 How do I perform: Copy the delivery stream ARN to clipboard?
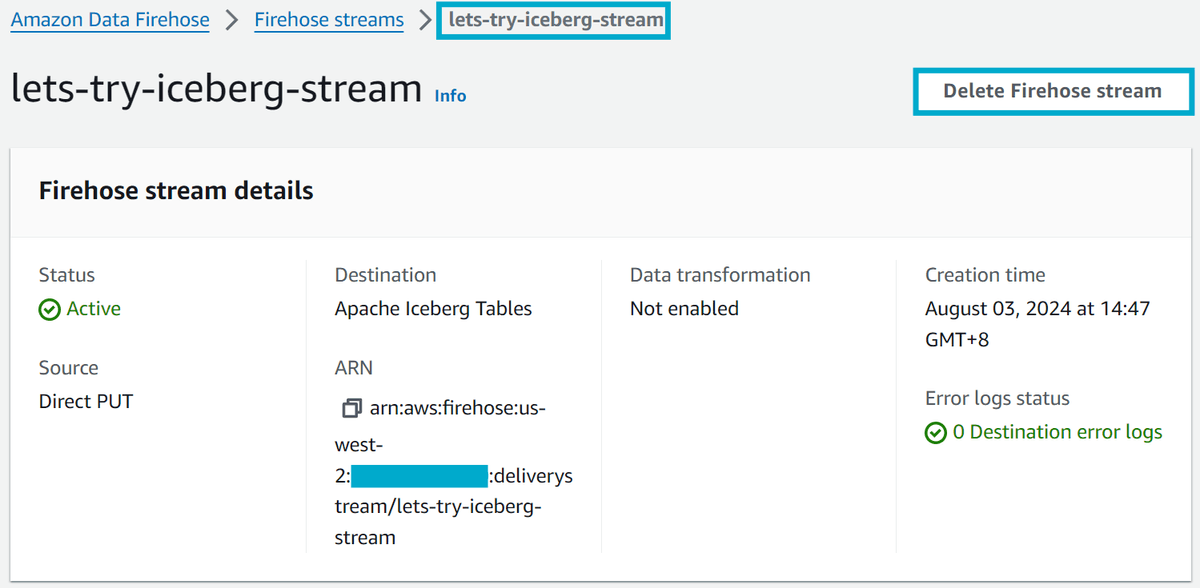(x=351, y=408)
